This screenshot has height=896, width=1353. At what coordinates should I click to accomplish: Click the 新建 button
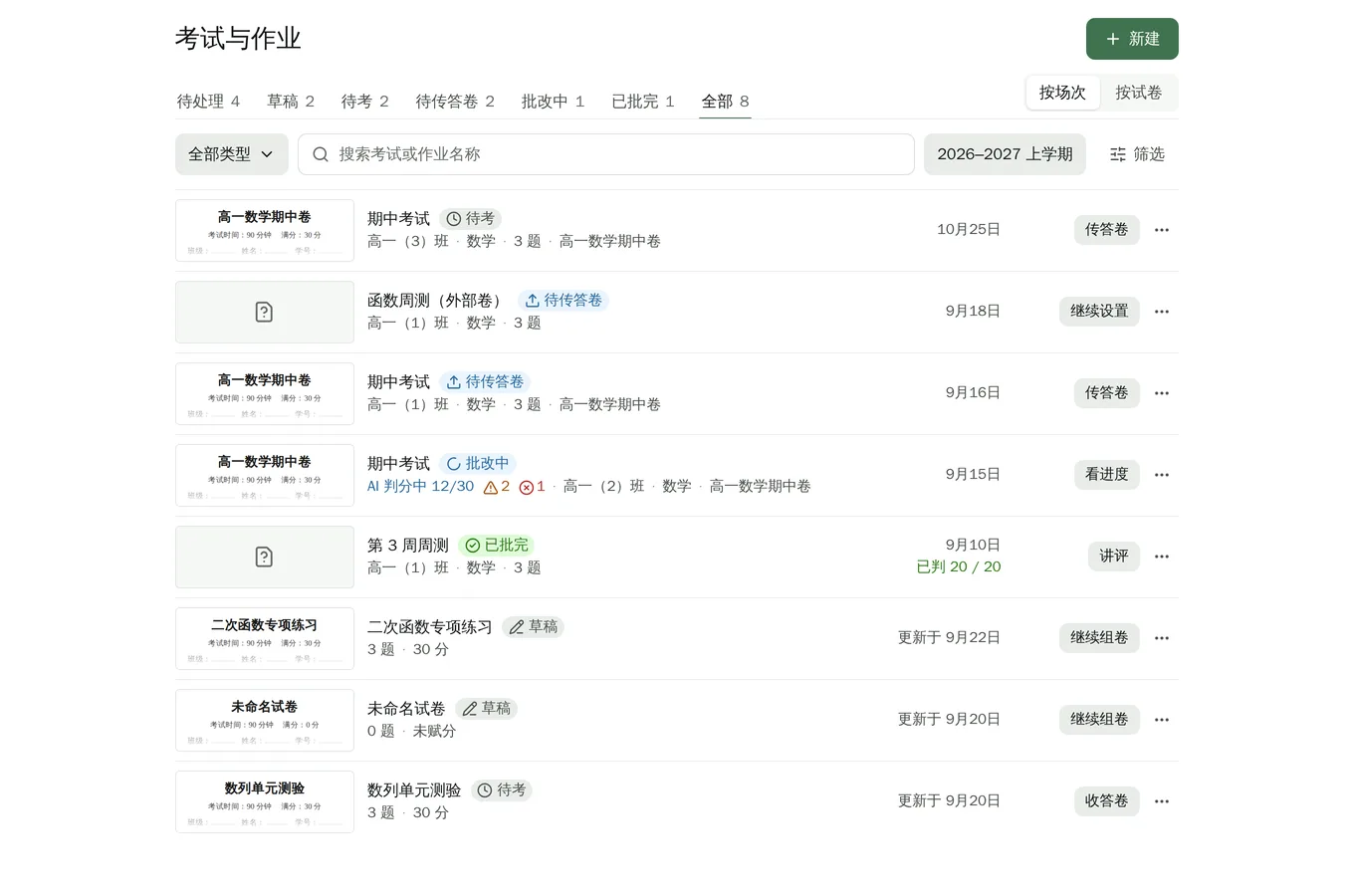tap(1132, 39)
